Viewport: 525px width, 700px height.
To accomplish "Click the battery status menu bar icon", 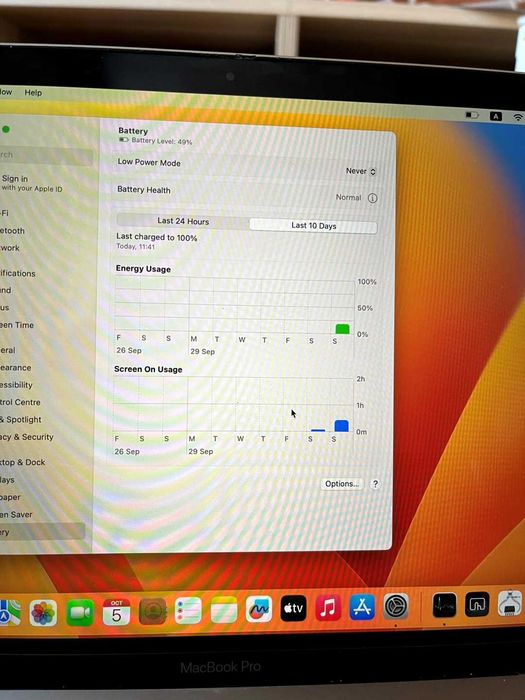I will (472, 115).
